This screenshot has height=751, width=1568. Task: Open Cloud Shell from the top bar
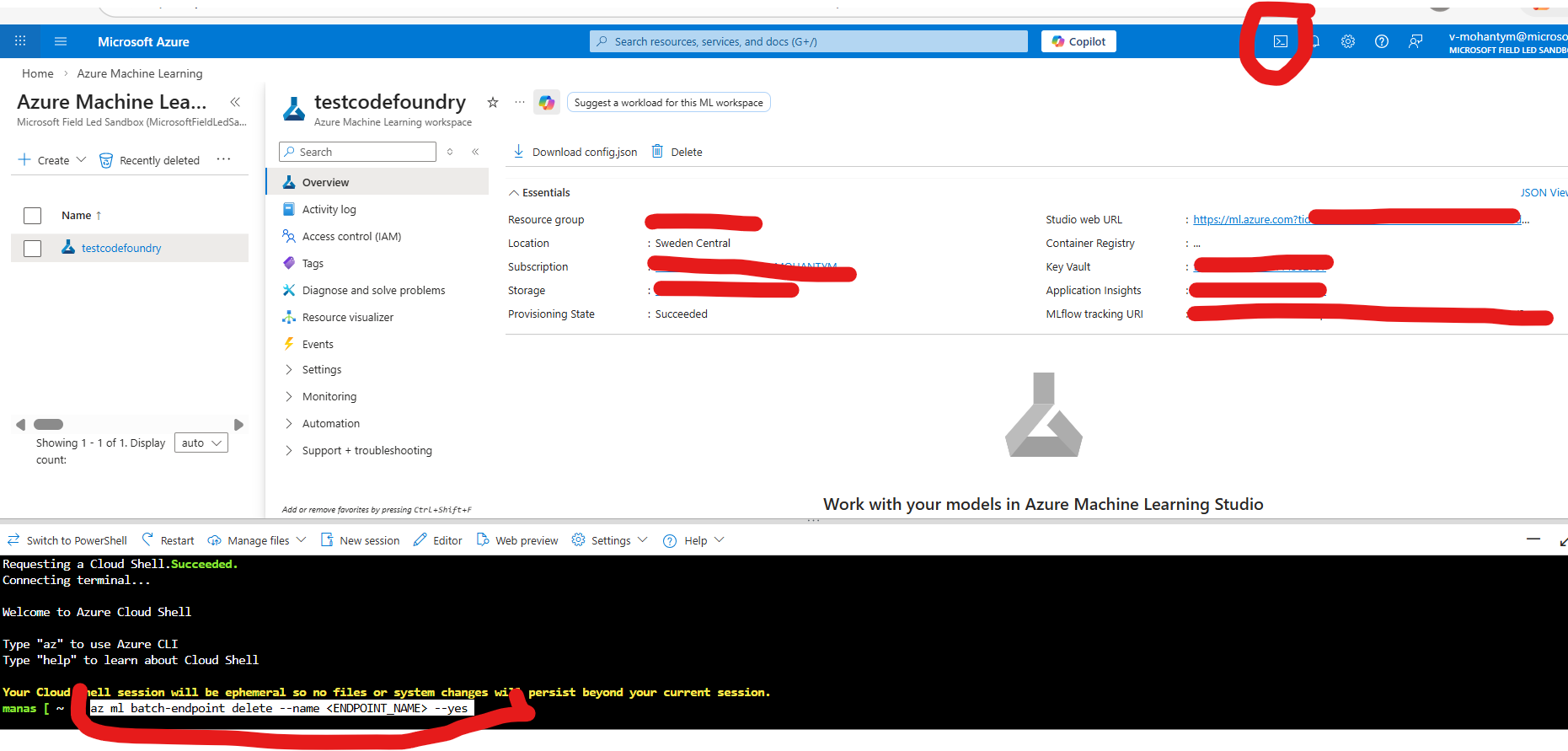pos(1280,41)
